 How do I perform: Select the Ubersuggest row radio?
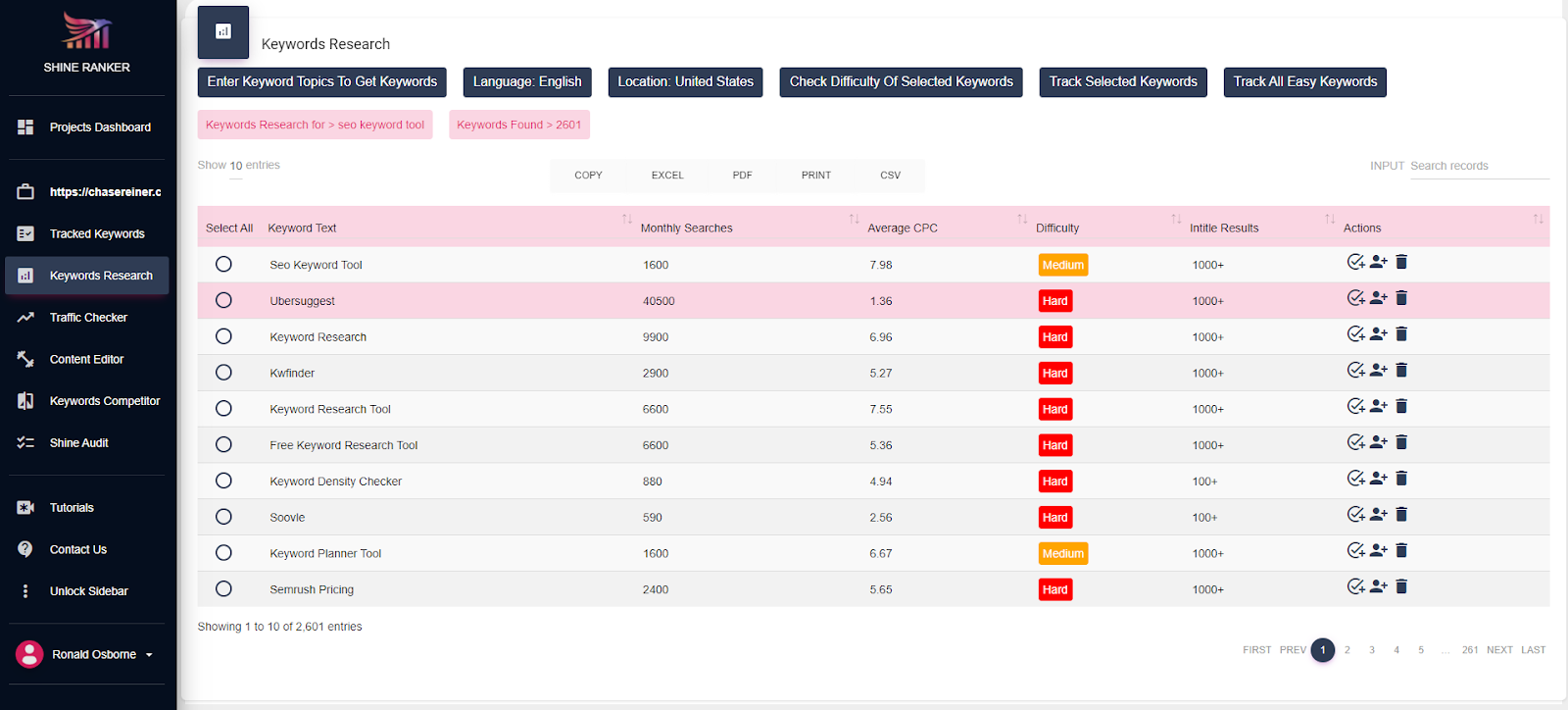click(x=223, y=300)
